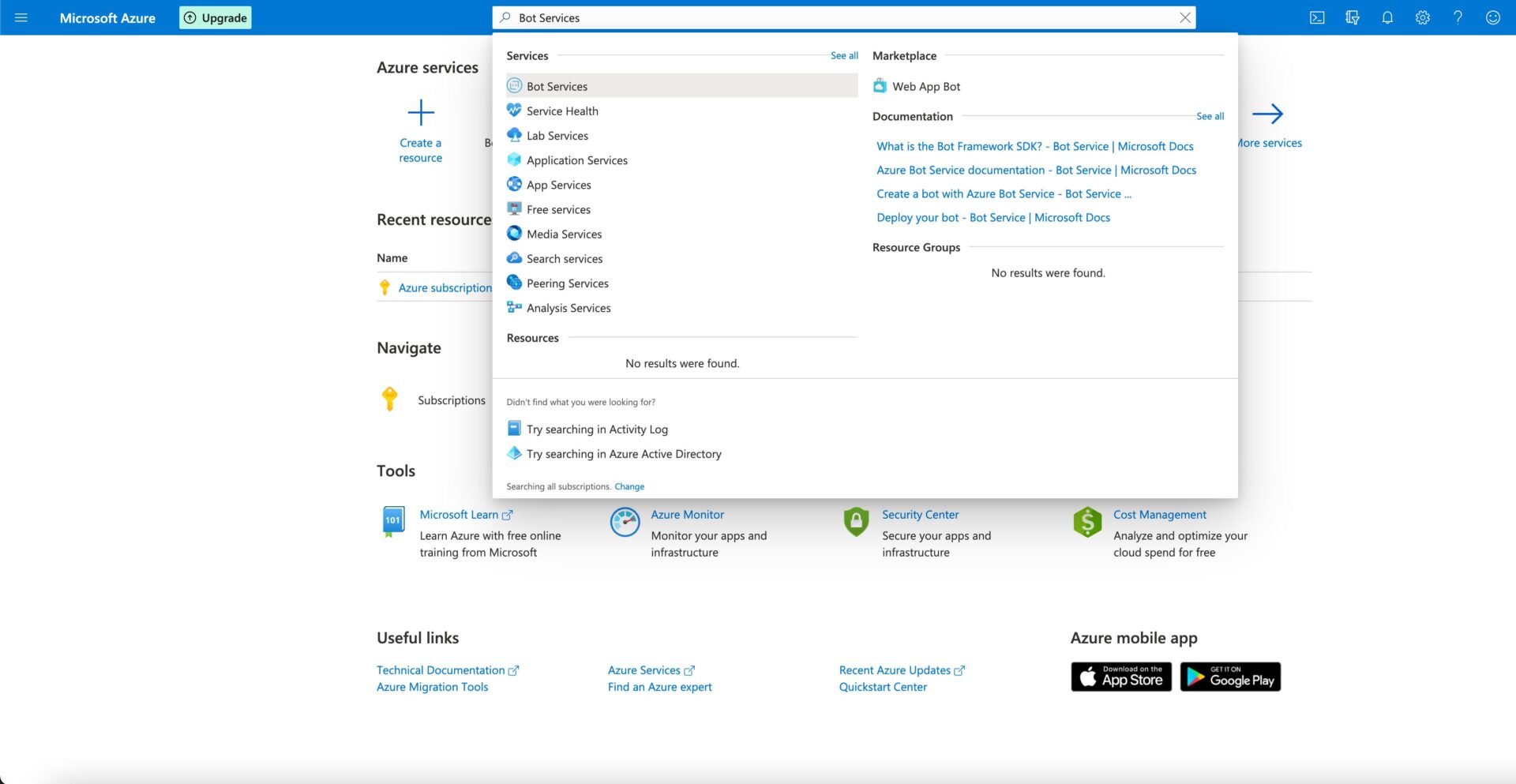
Task: See all Documentation results
Action: pos(1210,115)
